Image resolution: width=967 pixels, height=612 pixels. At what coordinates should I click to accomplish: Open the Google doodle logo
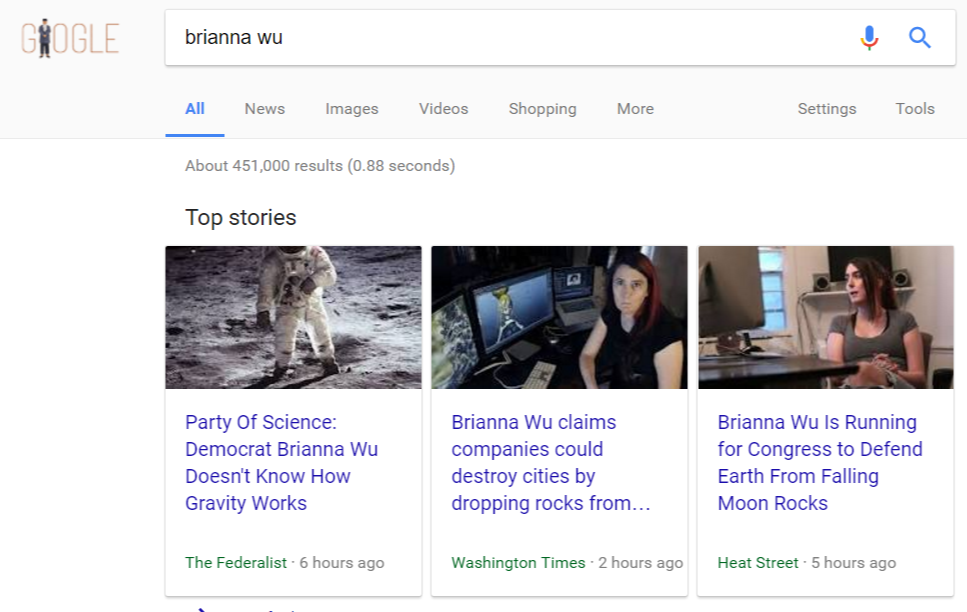coord(70,38)
